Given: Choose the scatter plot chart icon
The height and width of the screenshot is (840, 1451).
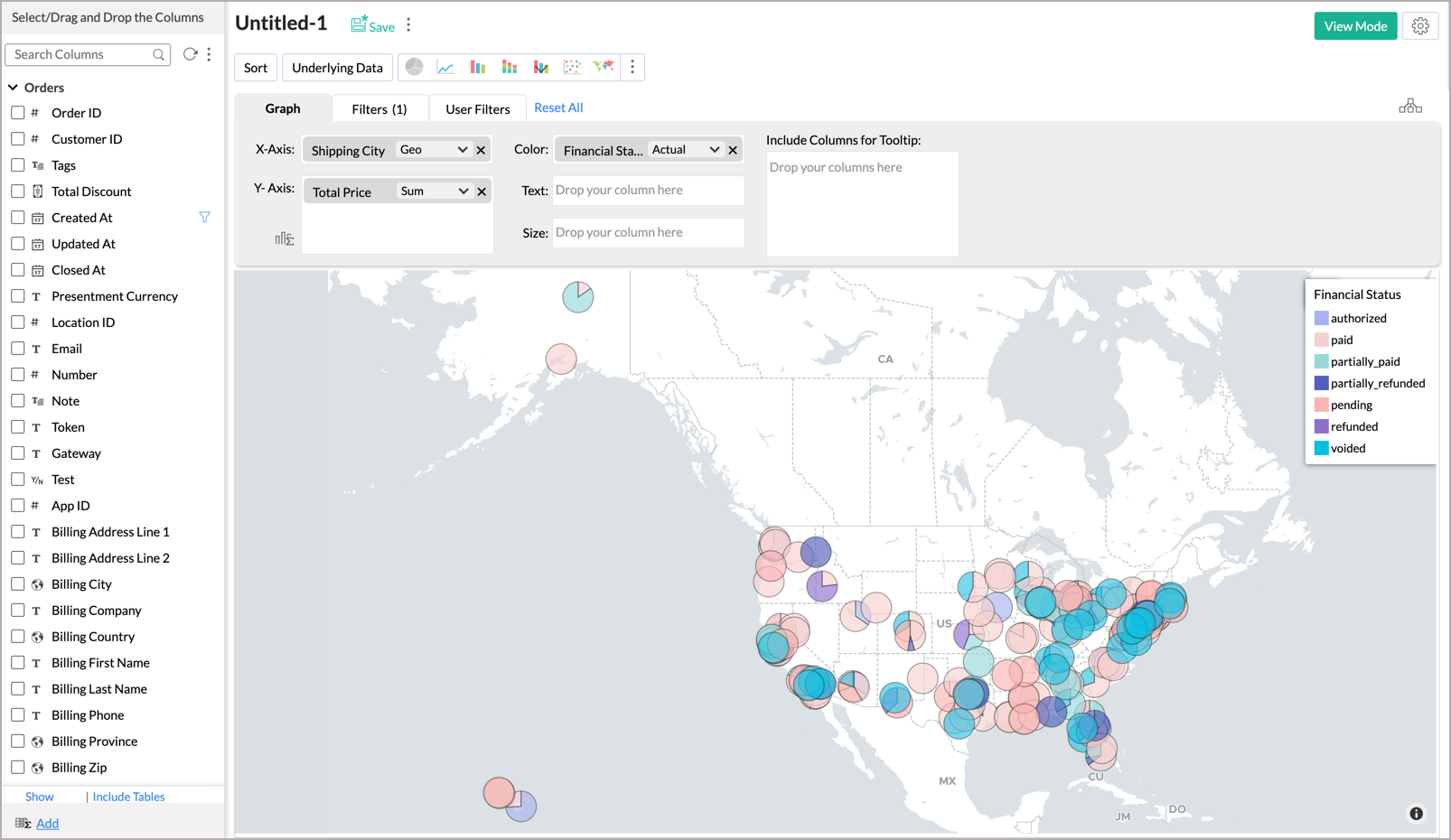Looking at the screenshot, I should pos(572,67).
